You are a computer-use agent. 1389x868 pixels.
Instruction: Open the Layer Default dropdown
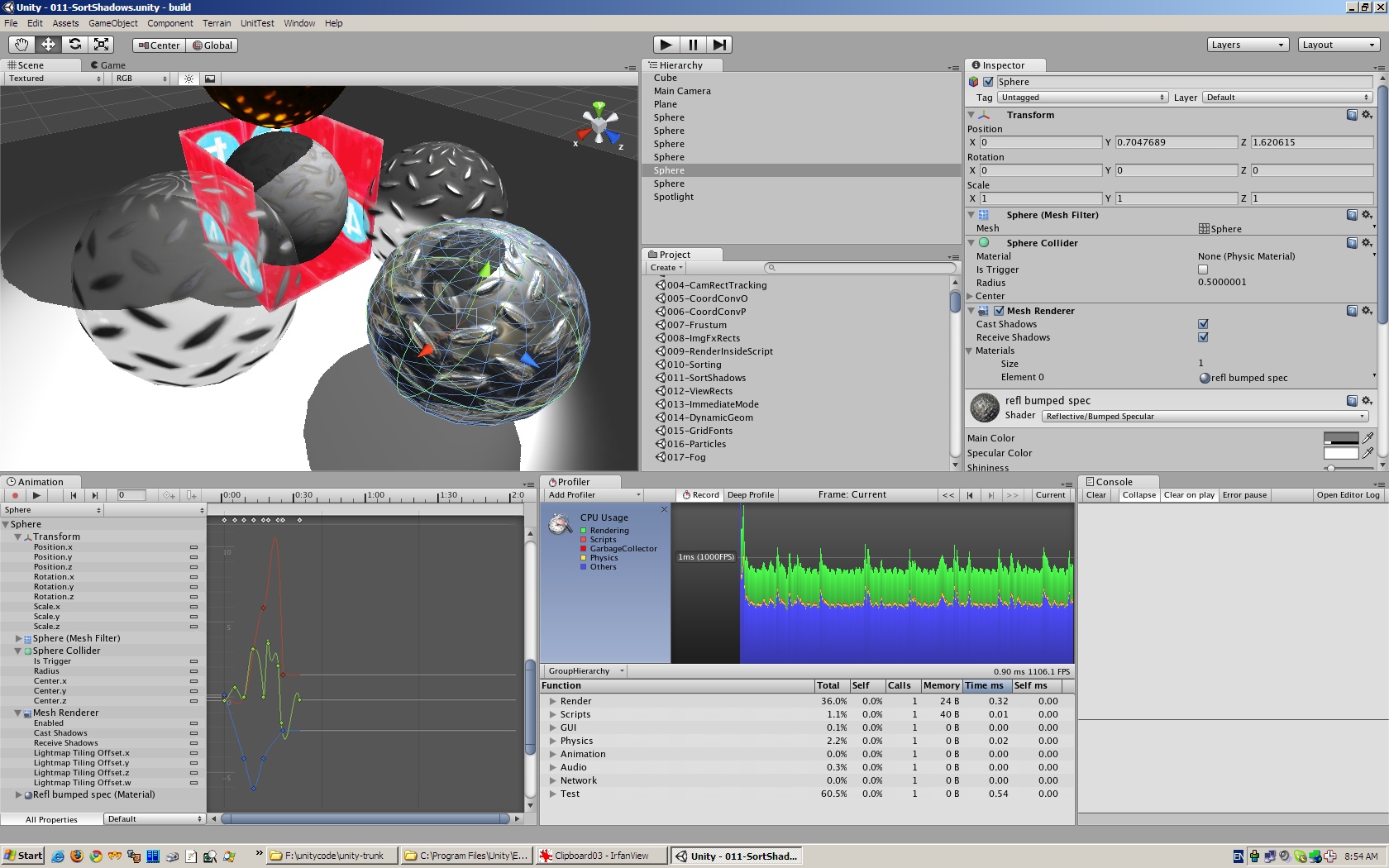[x=1287, y=98]
